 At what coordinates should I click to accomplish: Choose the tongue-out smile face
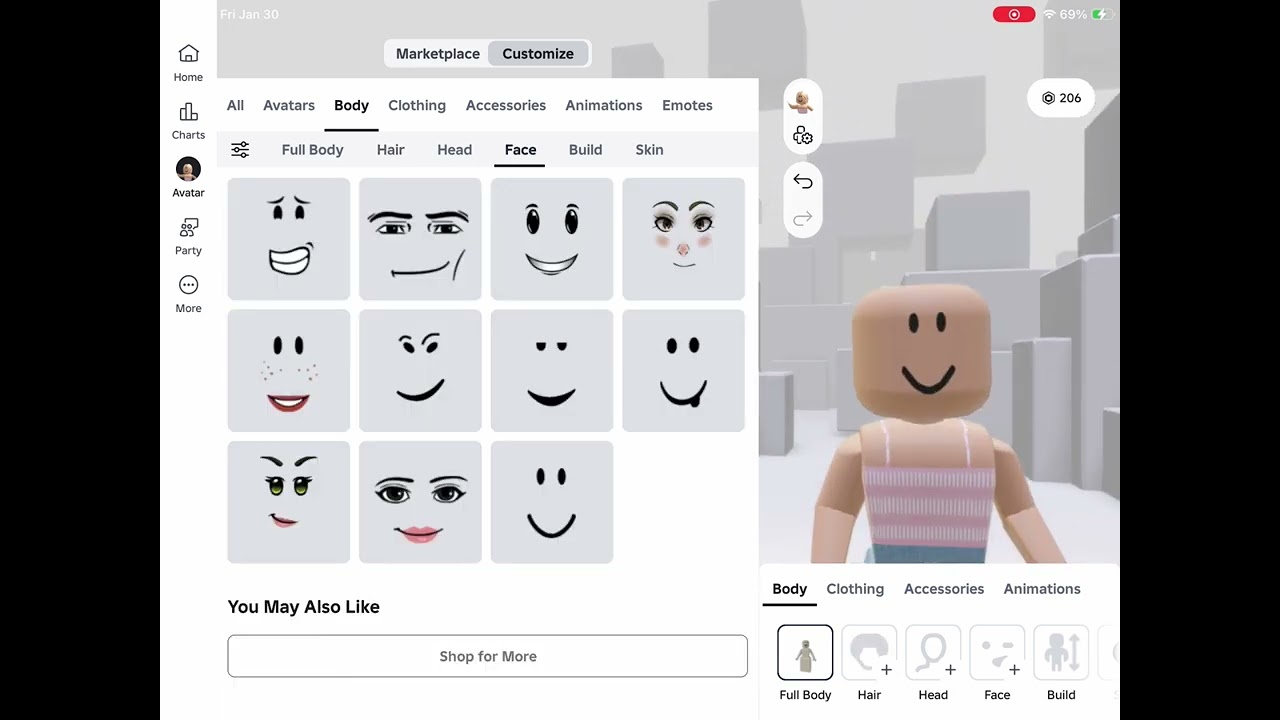tap(684, 371)
